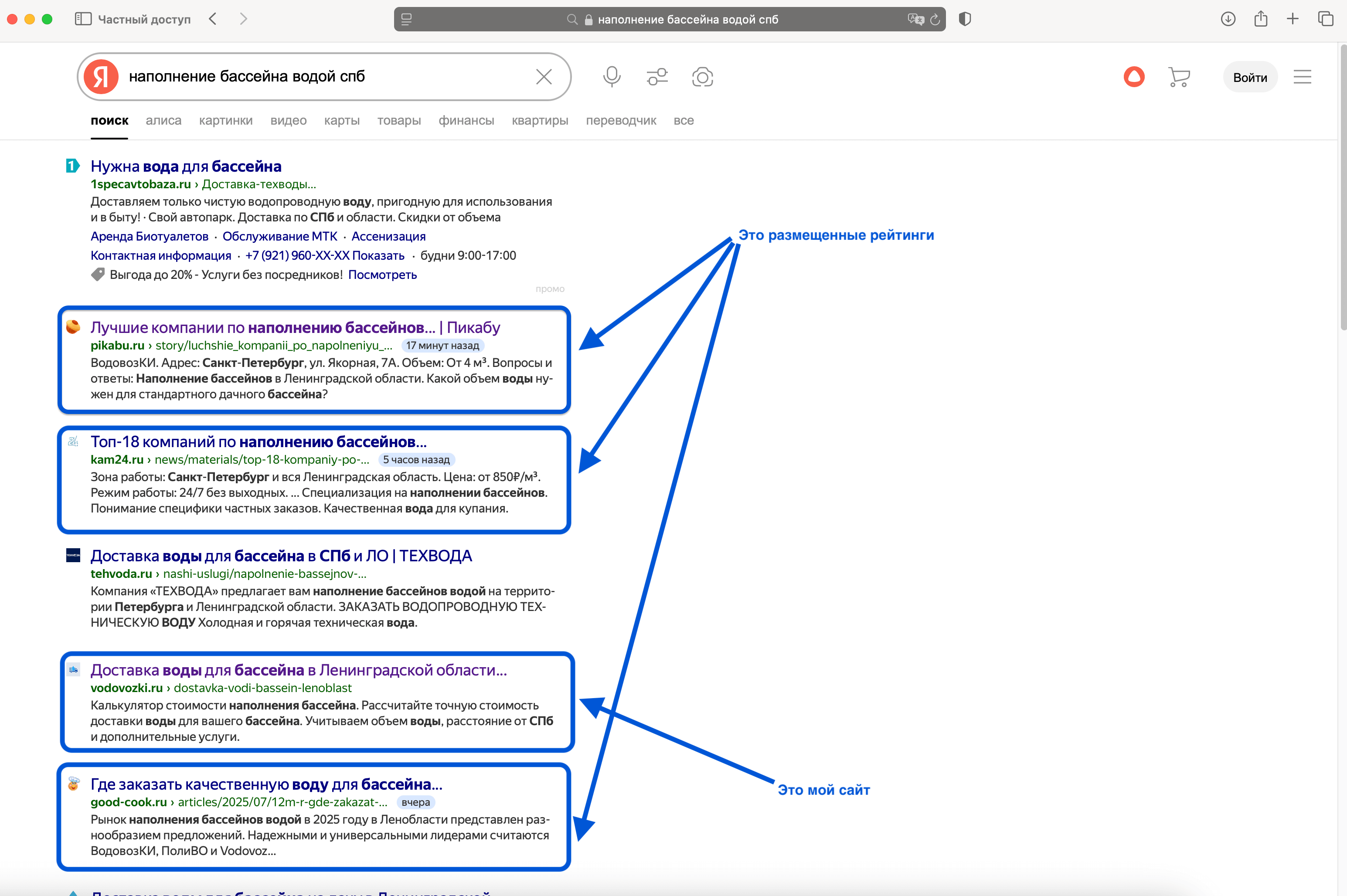Open the hamburger menu next to Войти
Image resolution: width=1347 pixels, height=896 pixels.
click(1303, 77)
